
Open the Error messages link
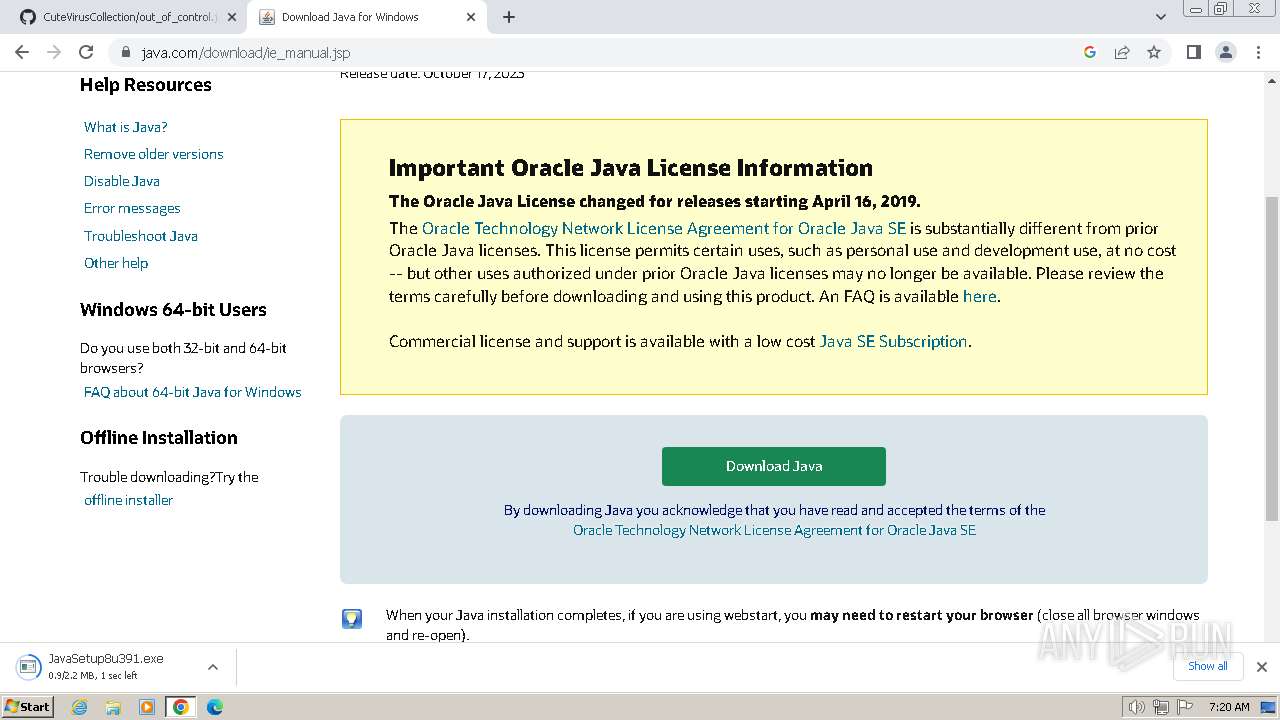point(132,208)
